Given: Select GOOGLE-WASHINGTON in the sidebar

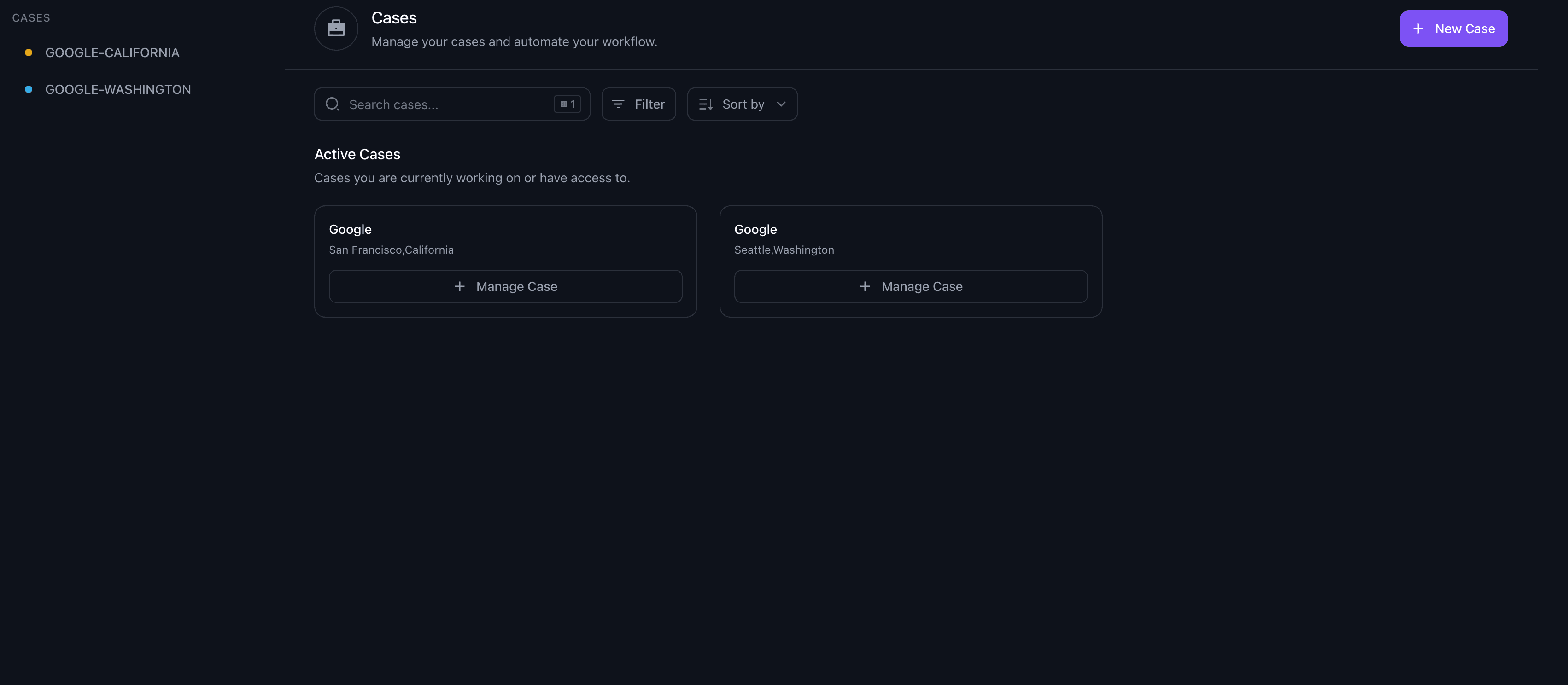Looking at the screenshot, I should tap(117, 89).
